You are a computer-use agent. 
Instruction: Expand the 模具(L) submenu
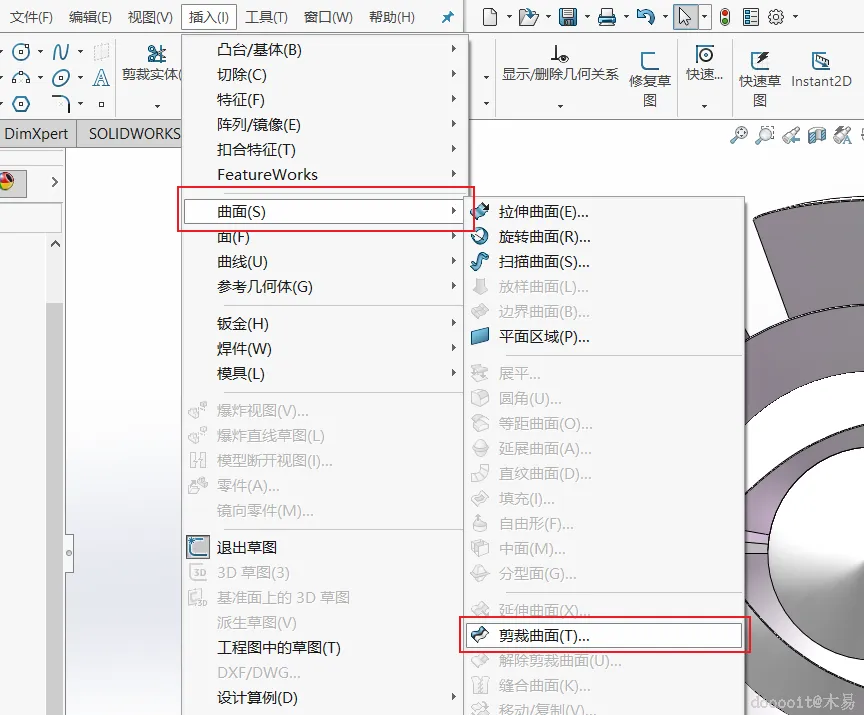click(x=323, y=373)
